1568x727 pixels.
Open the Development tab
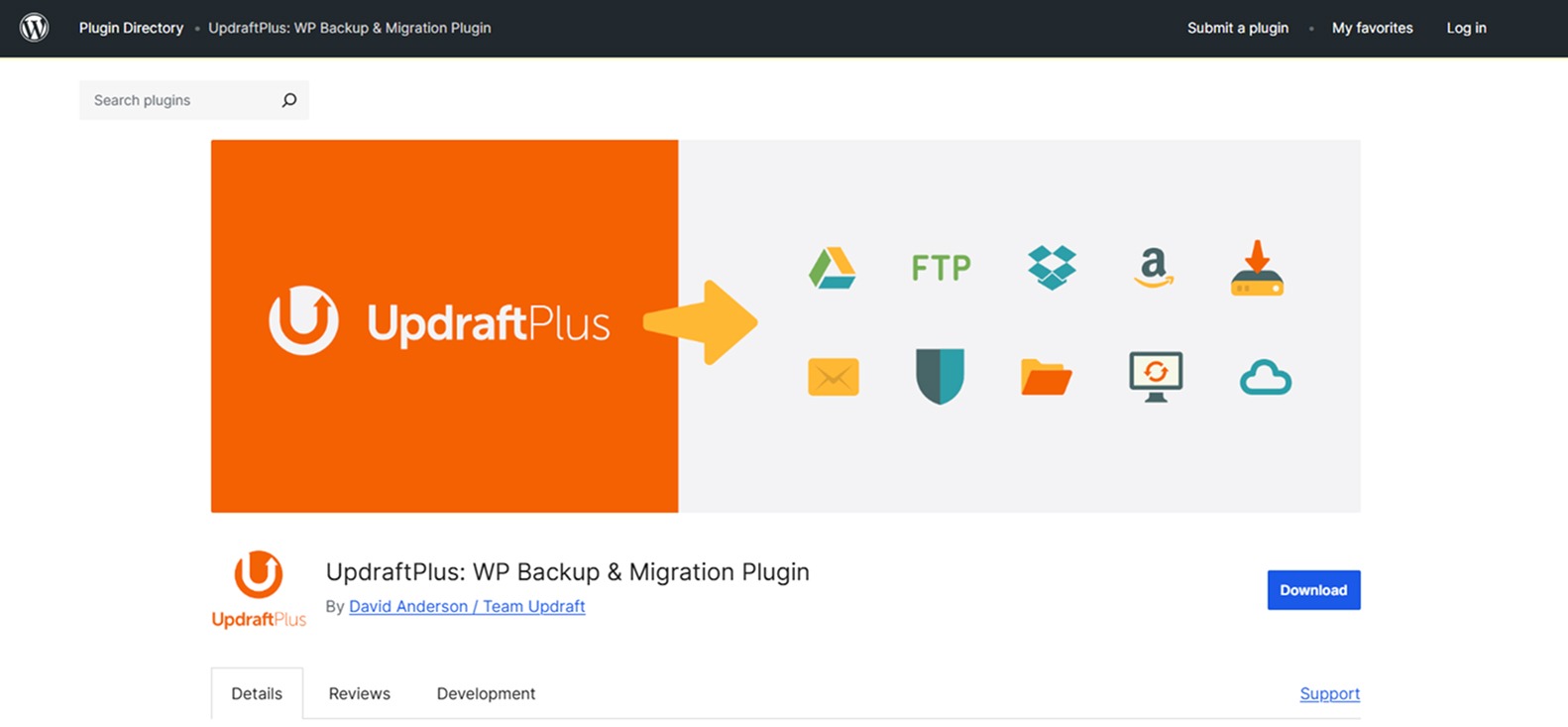[486, 693]
